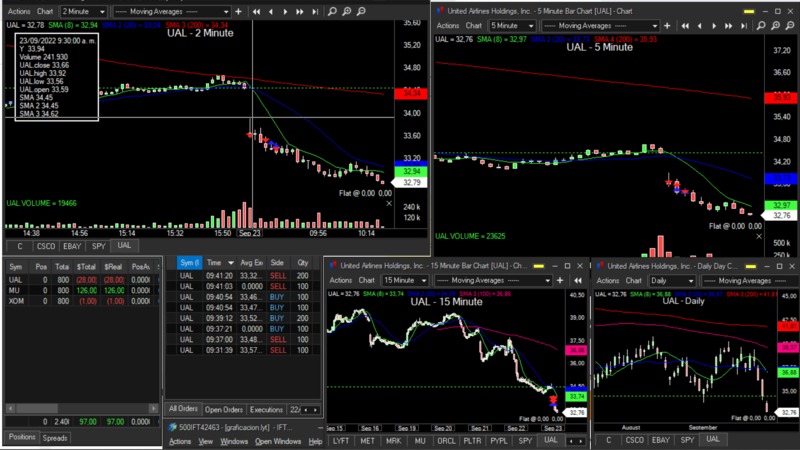The image size is (800, 450).
Task: Click Open Windows in the bottom menu bar
Action: (277, 441)
